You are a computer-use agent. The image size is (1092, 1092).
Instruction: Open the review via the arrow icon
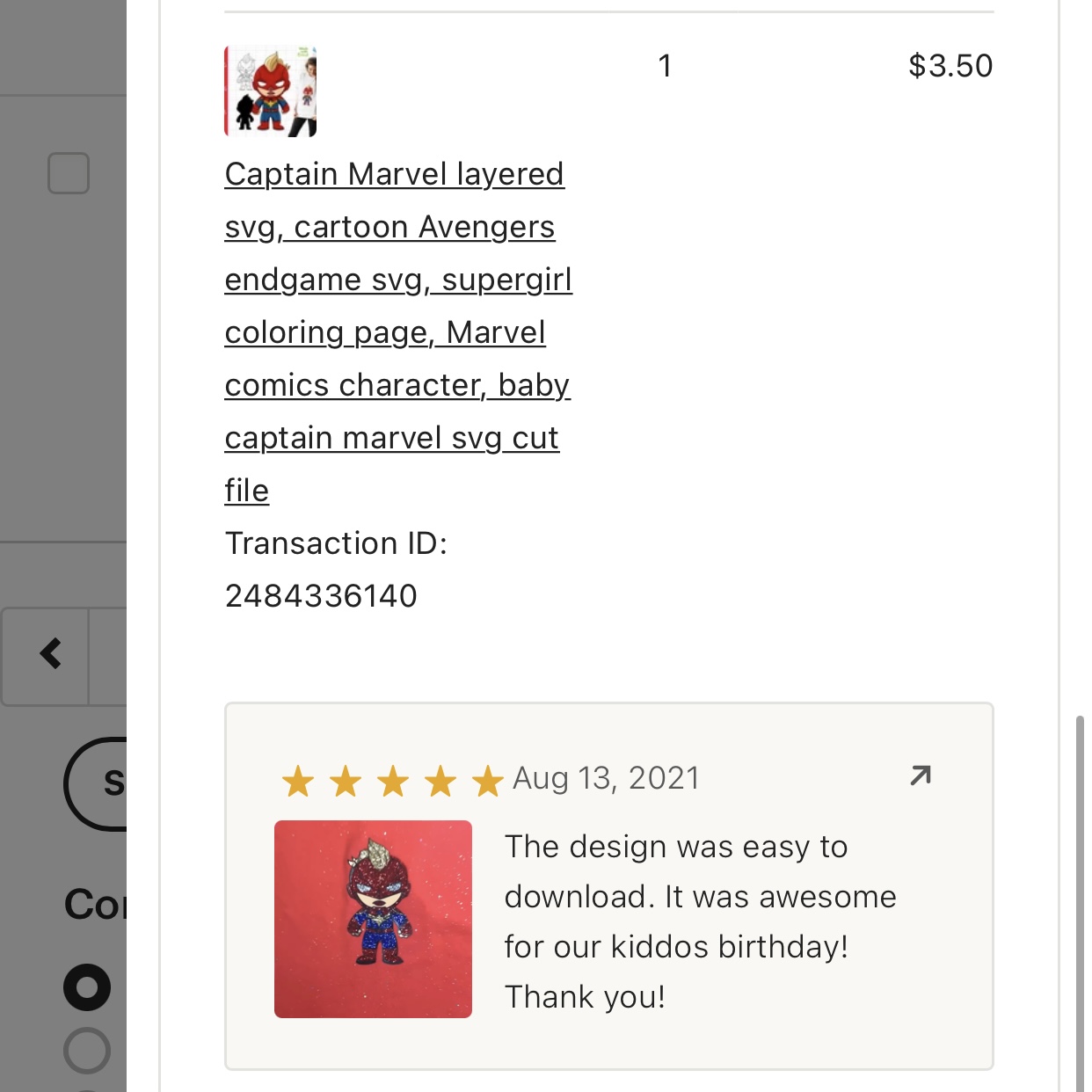click(921, 775)
